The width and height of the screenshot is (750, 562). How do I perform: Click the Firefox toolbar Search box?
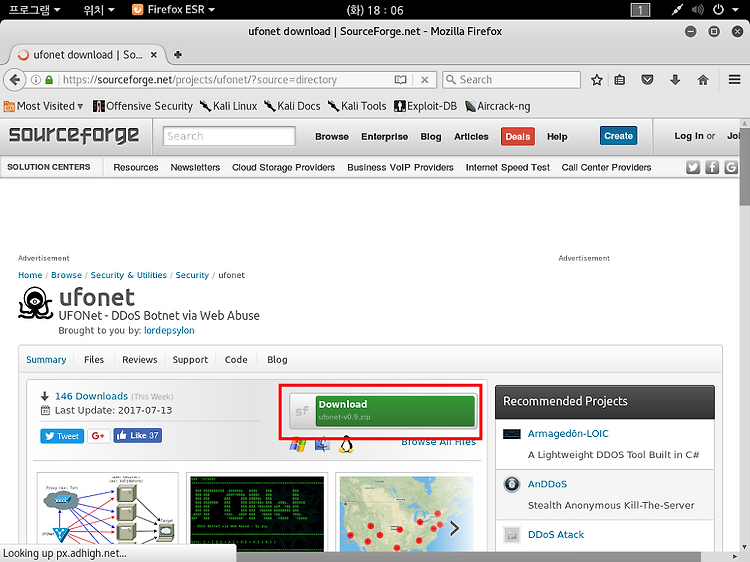coord(511,80)
